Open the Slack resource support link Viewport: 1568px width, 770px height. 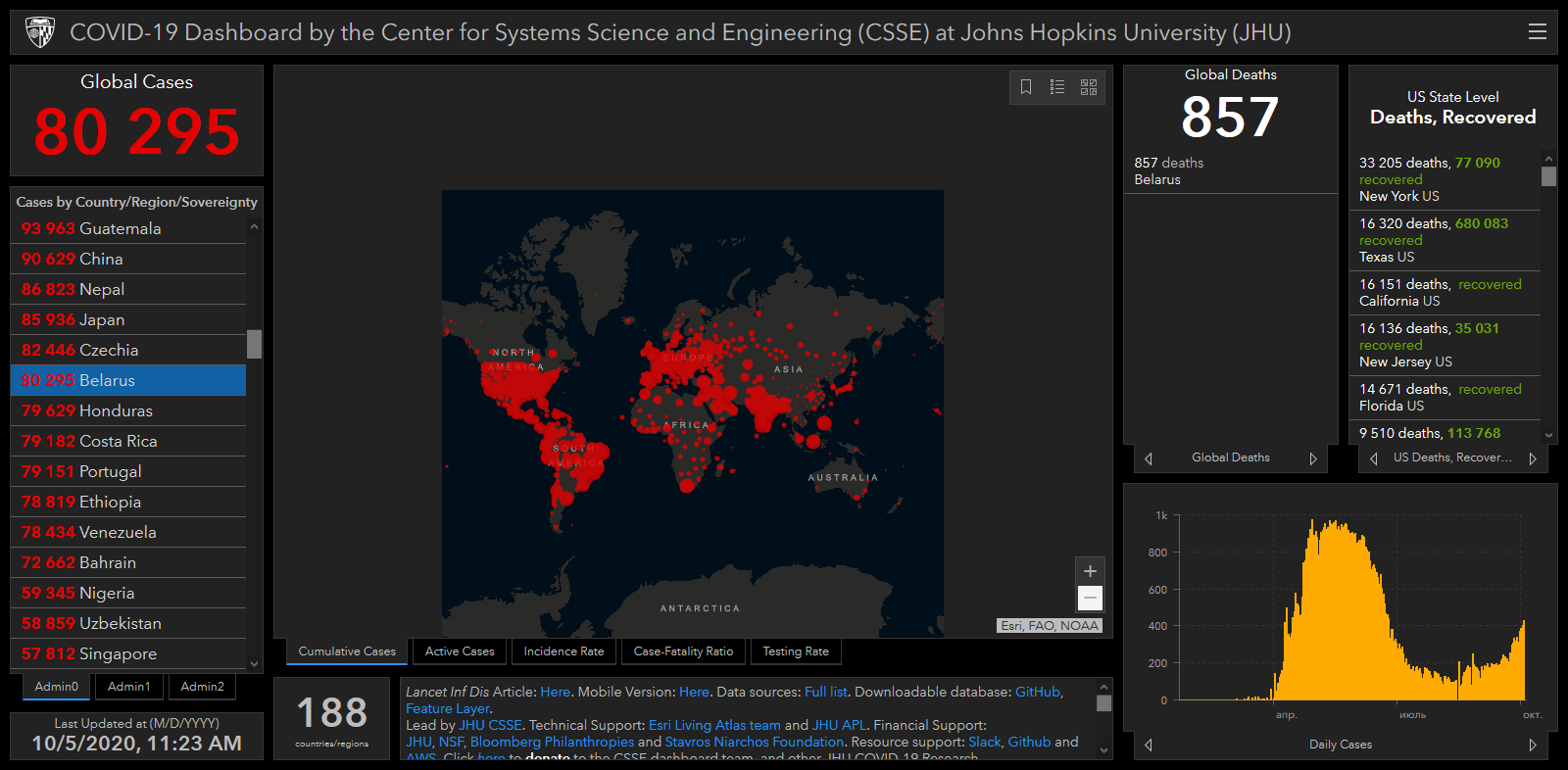click(x=985, y=743)
